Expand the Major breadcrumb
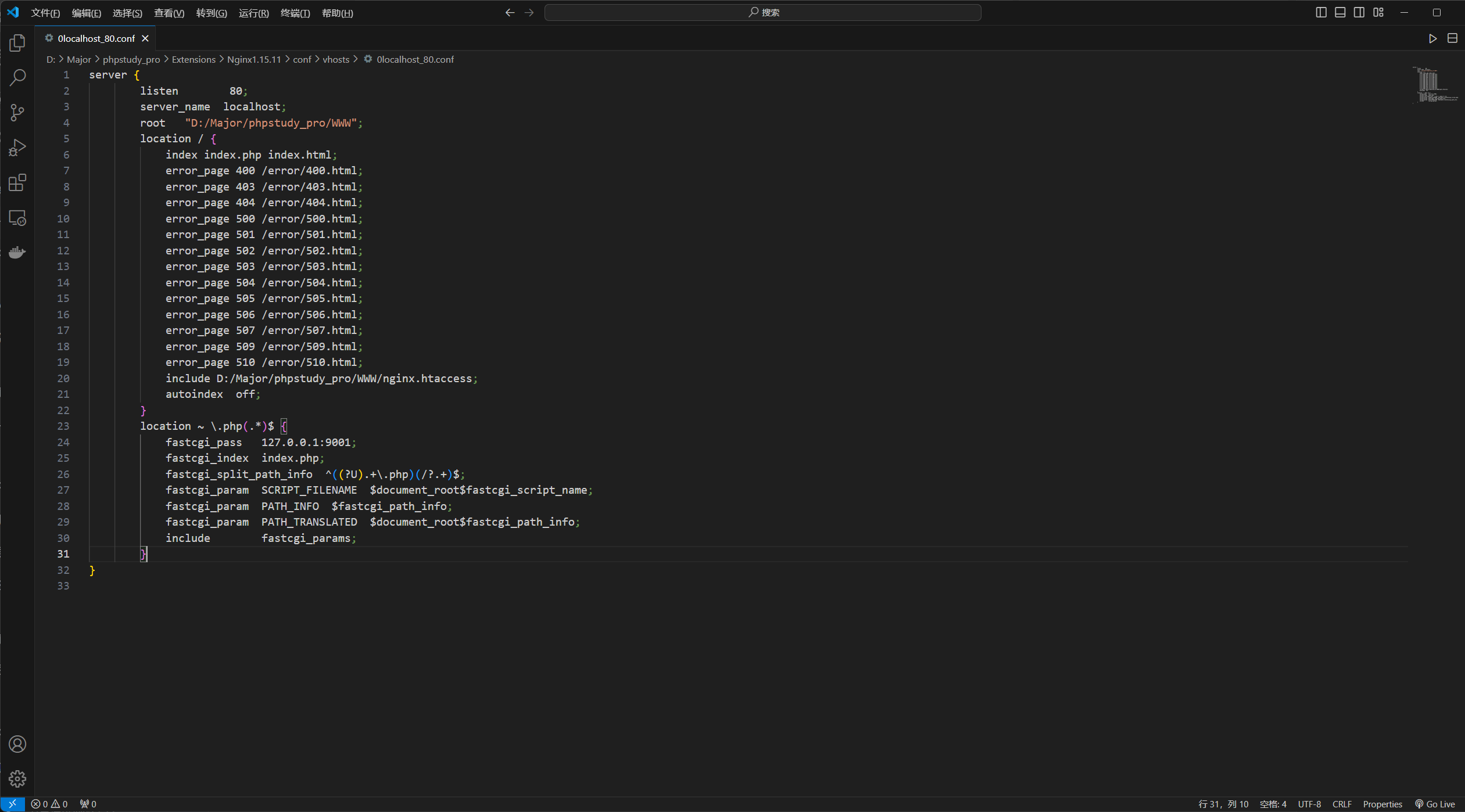The height and width of the screenshot is (812, 1465). point(79,59)
